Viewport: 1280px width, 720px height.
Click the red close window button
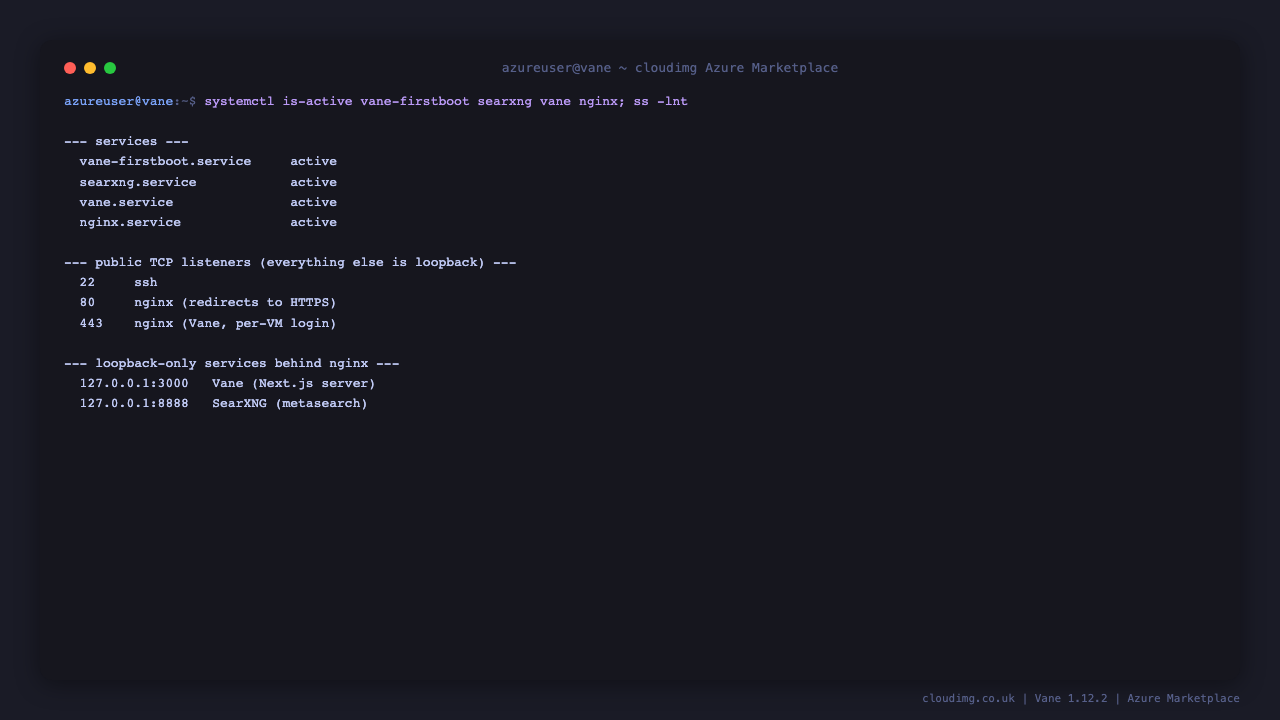tap(70, 68)
